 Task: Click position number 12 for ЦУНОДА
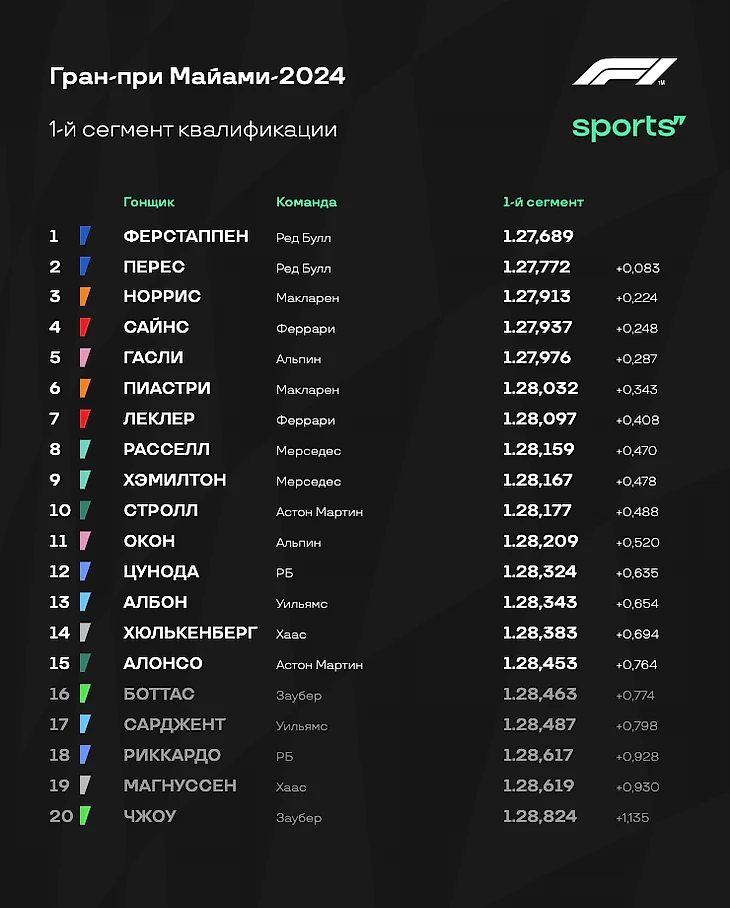(60, 572)
